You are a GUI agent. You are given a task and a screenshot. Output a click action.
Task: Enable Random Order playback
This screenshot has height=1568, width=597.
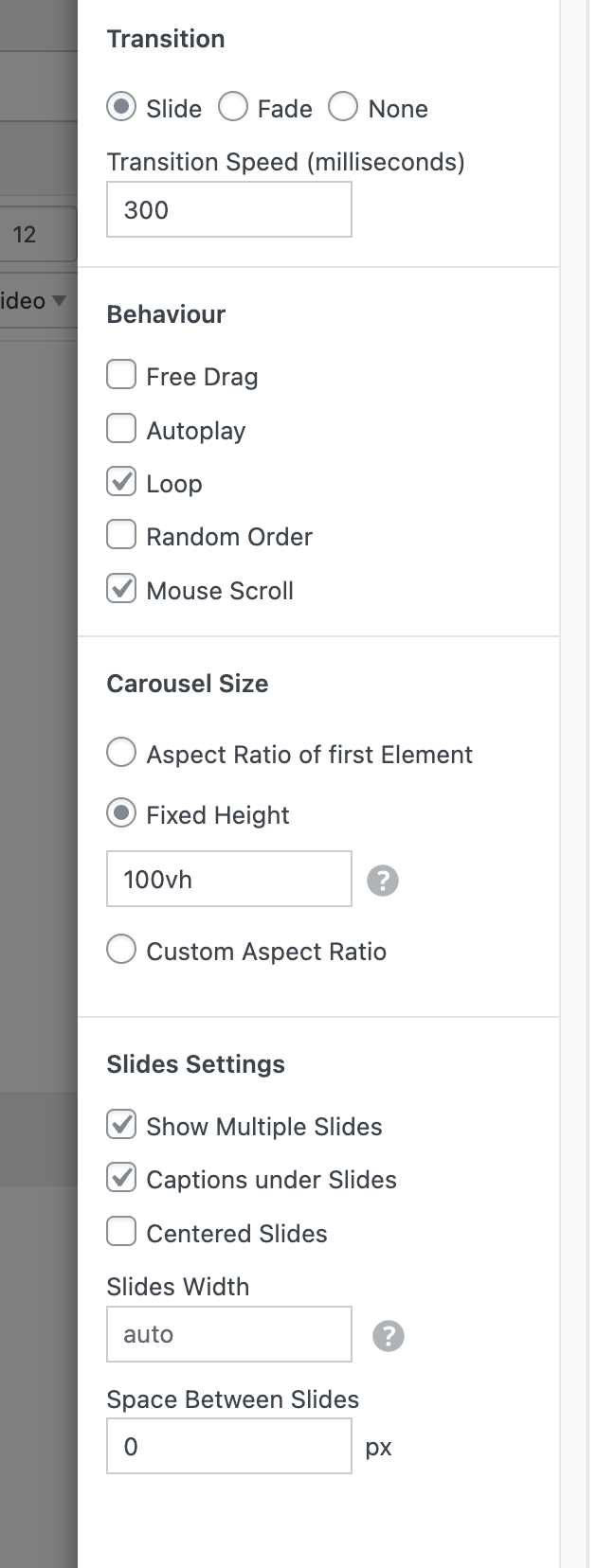coord(121,534)
